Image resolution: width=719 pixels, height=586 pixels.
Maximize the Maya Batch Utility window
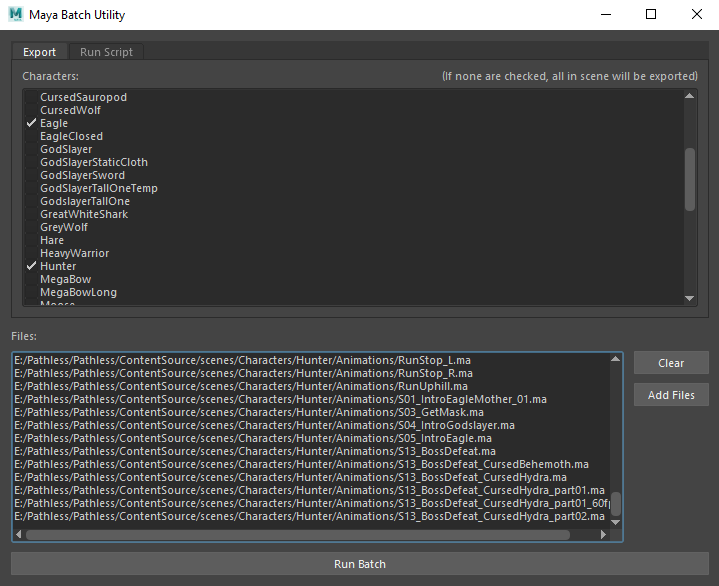651,15
